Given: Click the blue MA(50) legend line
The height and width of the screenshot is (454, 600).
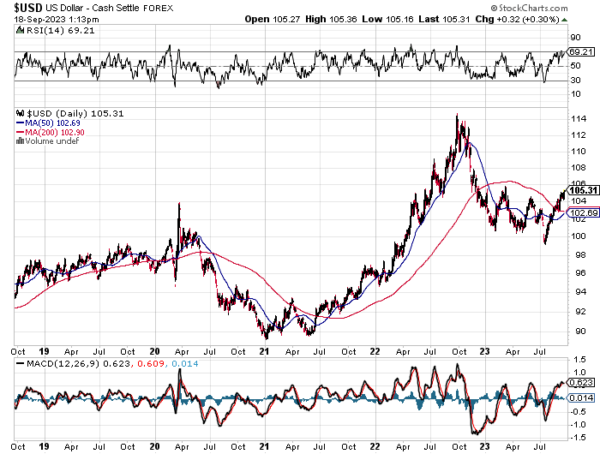Looking at the screenshot, I should click(x=19, y=122).
